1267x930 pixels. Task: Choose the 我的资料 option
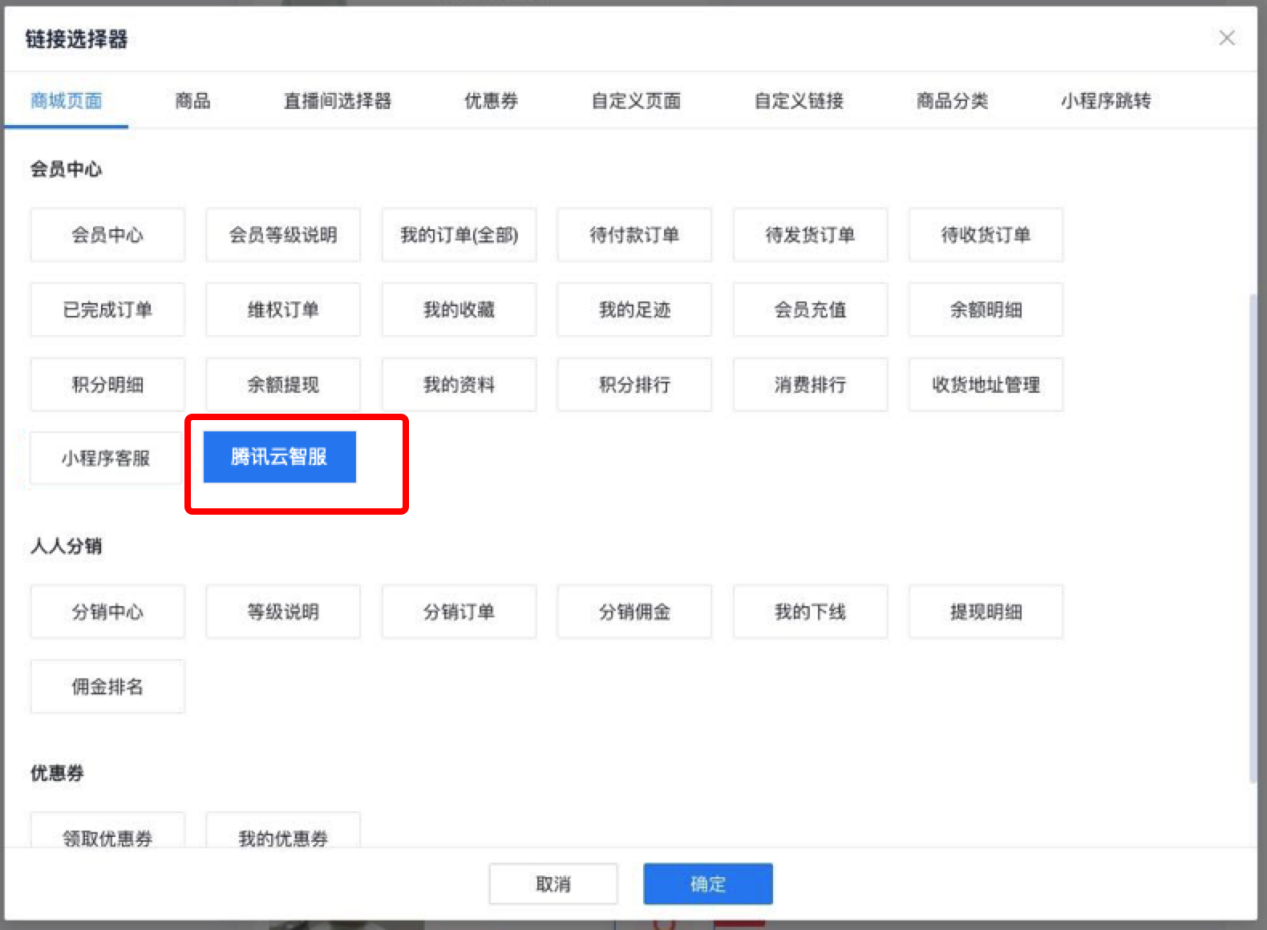coord(459,385)
